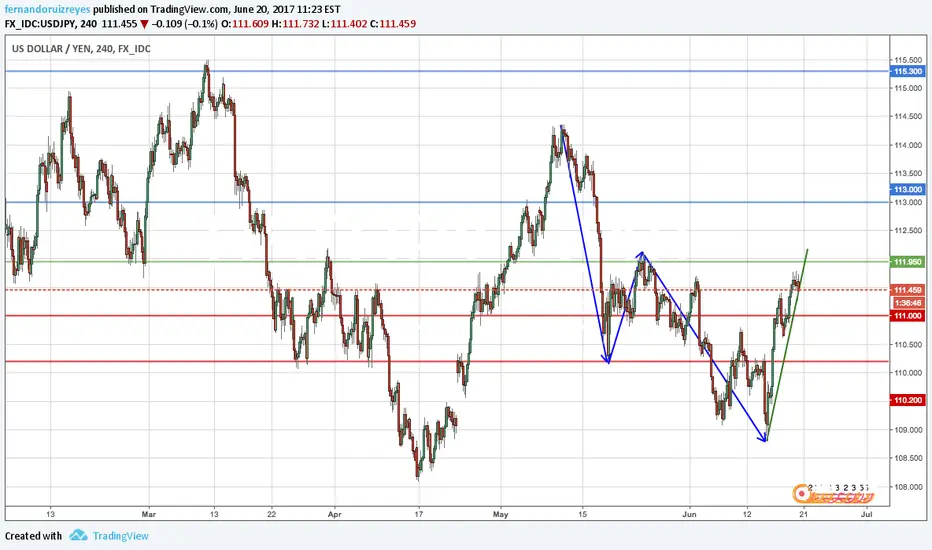
Task: Select the red dotted current-price line
Action: click(x=447, y=290)
